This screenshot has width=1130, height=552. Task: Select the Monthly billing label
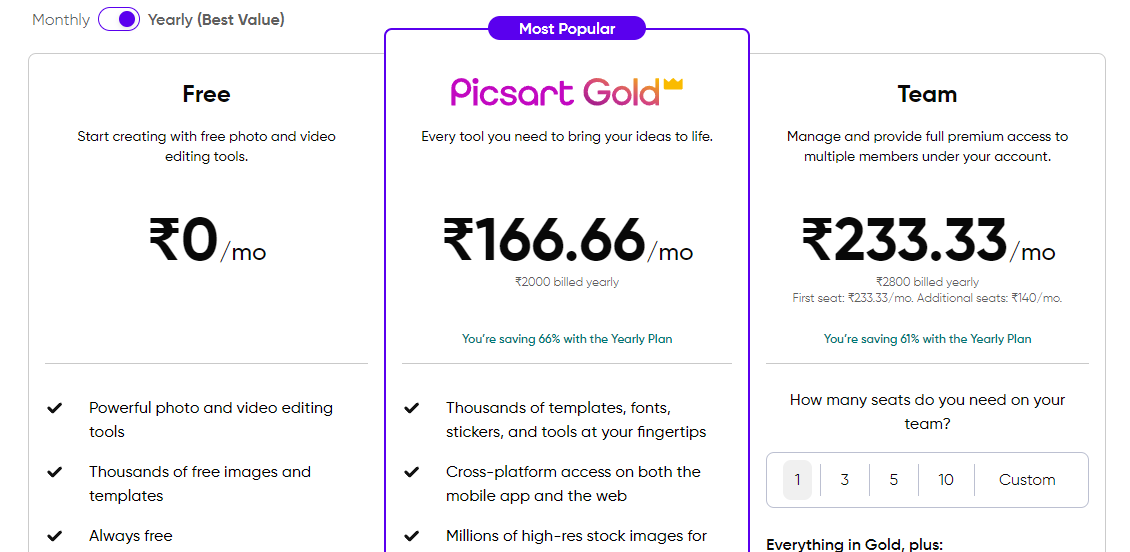(x=61, y=19)
